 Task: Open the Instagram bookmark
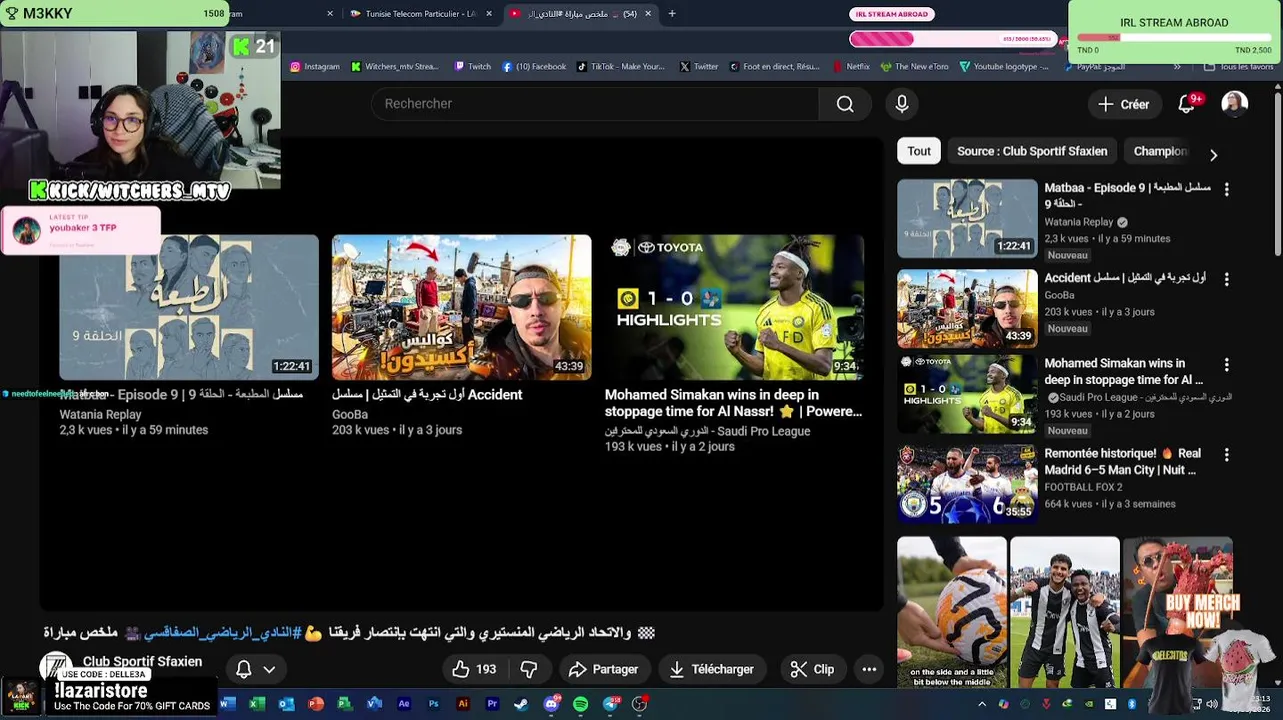[315, 67]
